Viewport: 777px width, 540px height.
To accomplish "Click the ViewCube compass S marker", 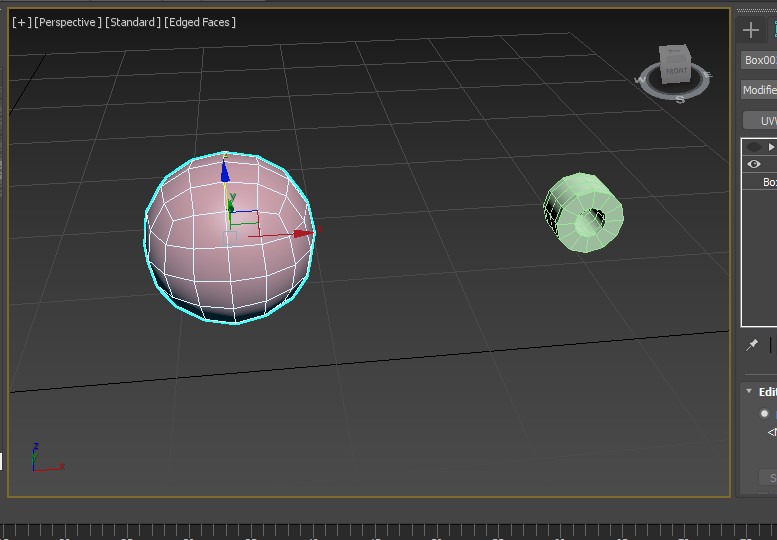I will tap(680, 99).
